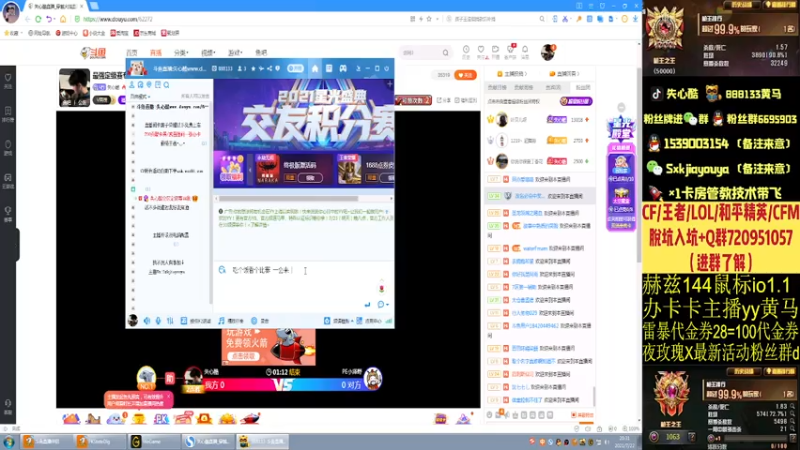The image size is (800, 450).
Task: Click the share icon in the YY title bar
Action: [269, 68]
